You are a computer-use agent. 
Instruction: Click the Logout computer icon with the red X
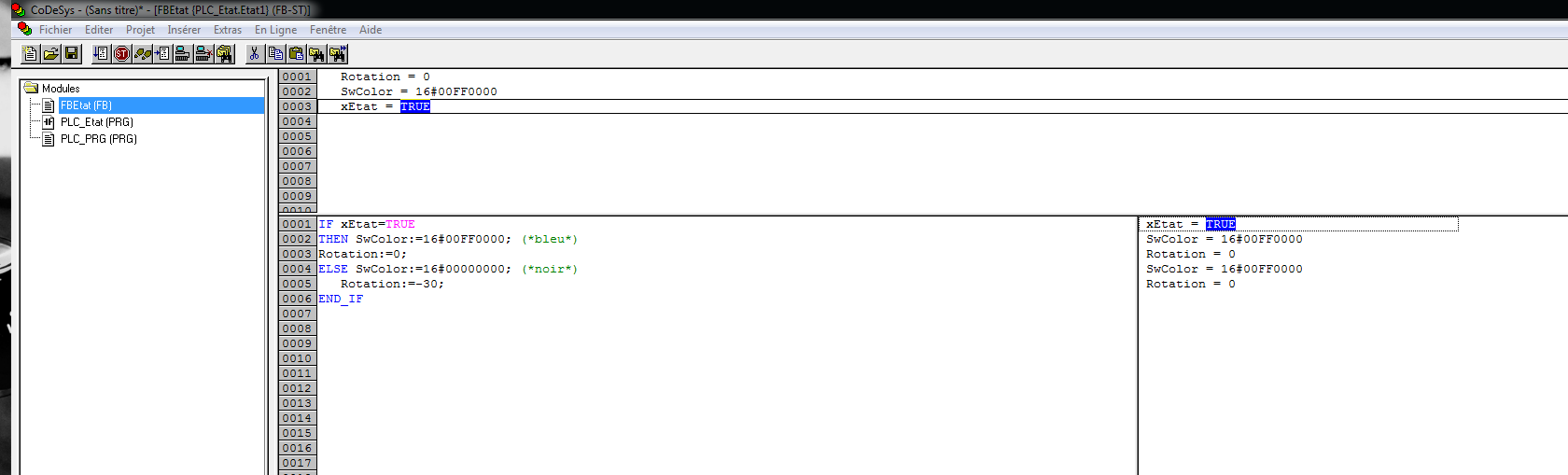click(x=203, y=53)
